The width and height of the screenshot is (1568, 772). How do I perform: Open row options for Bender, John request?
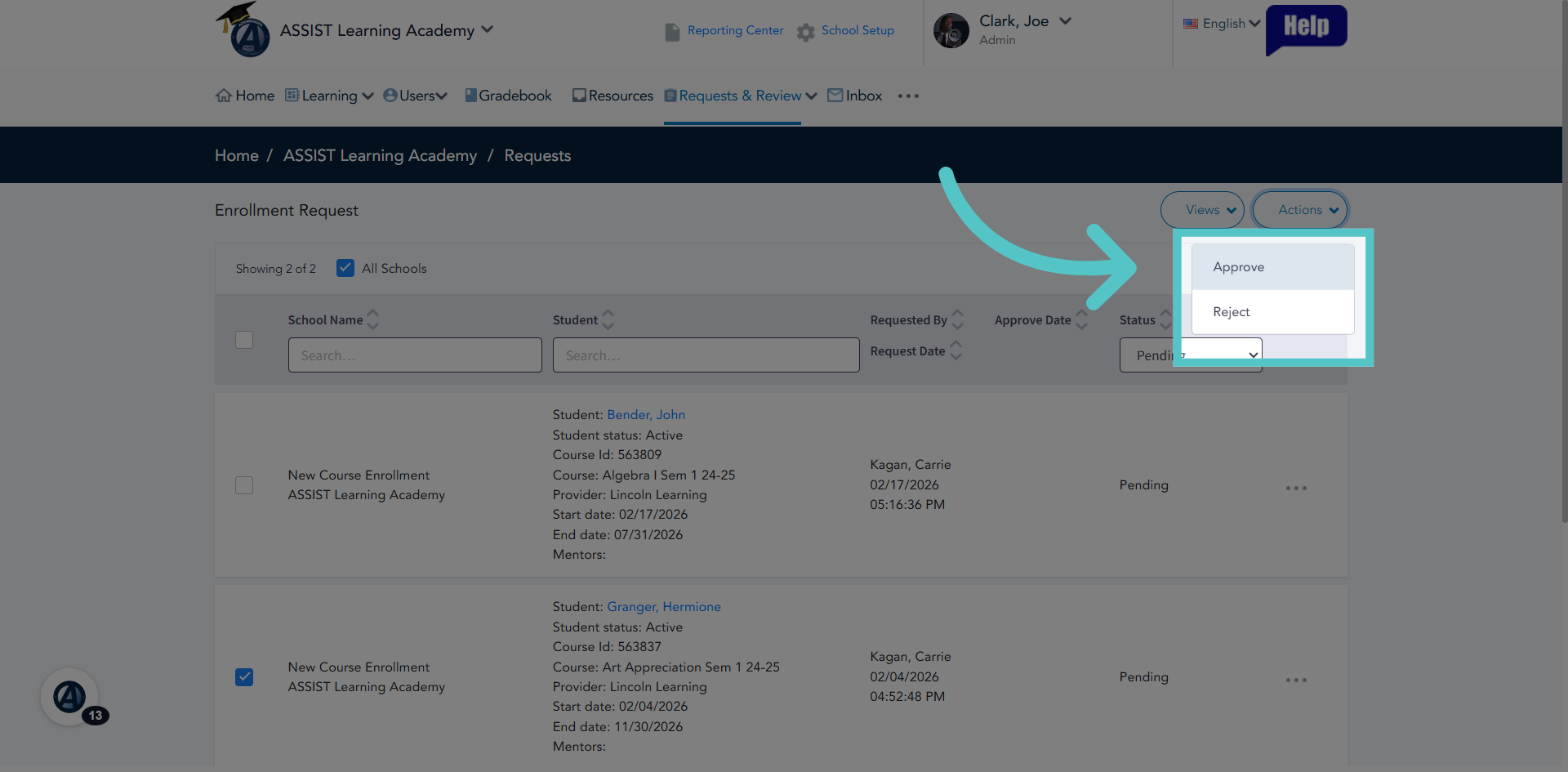click(1296, 488)
